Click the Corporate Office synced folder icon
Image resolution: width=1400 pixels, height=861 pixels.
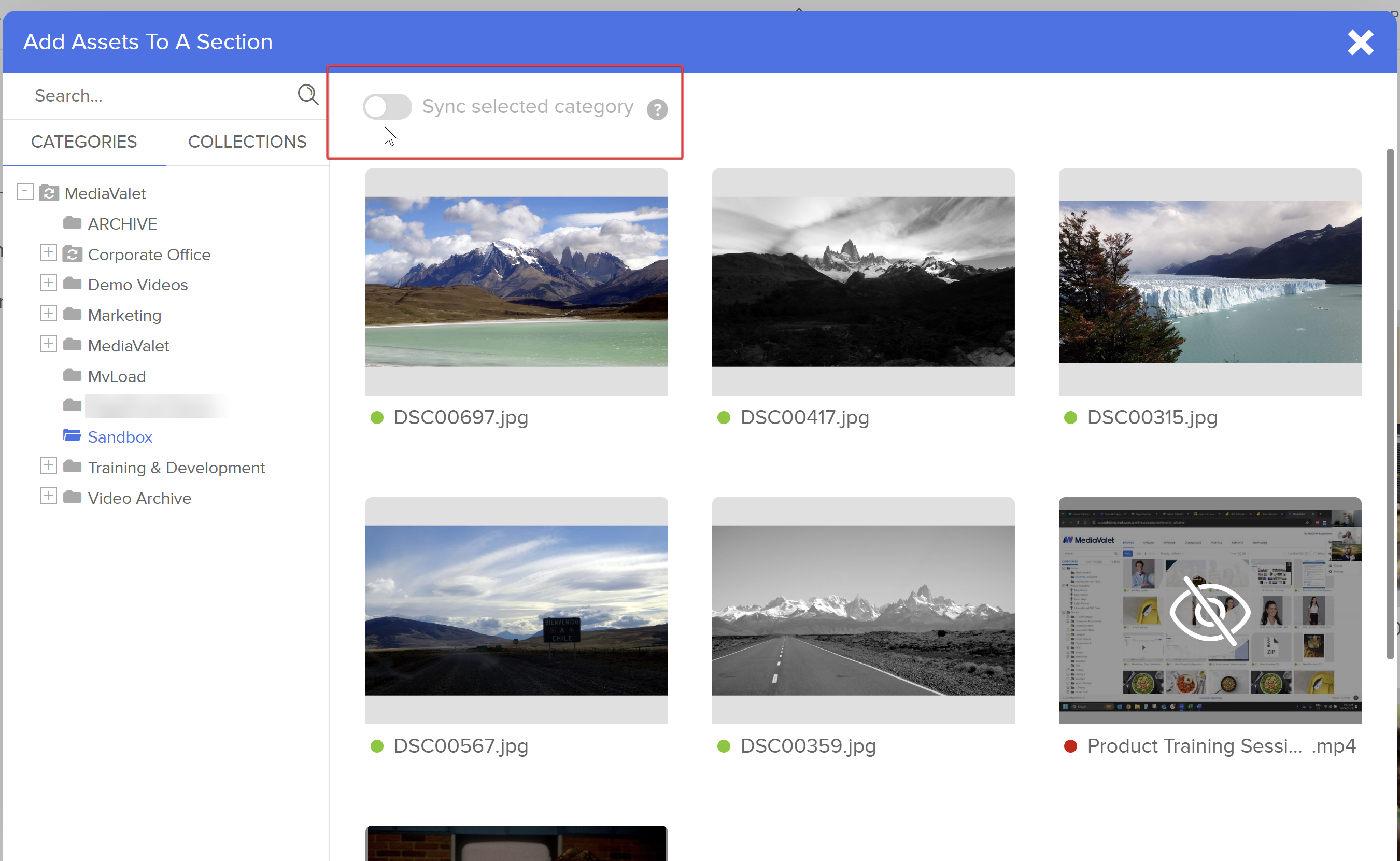[x=72, y=253]
